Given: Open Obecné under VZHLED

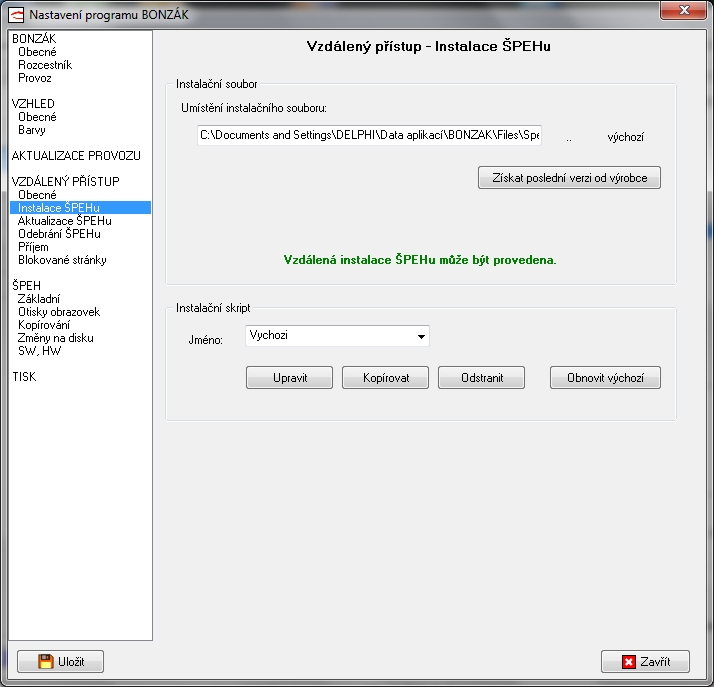Looking at the screenshot, I should coord(37,117).
